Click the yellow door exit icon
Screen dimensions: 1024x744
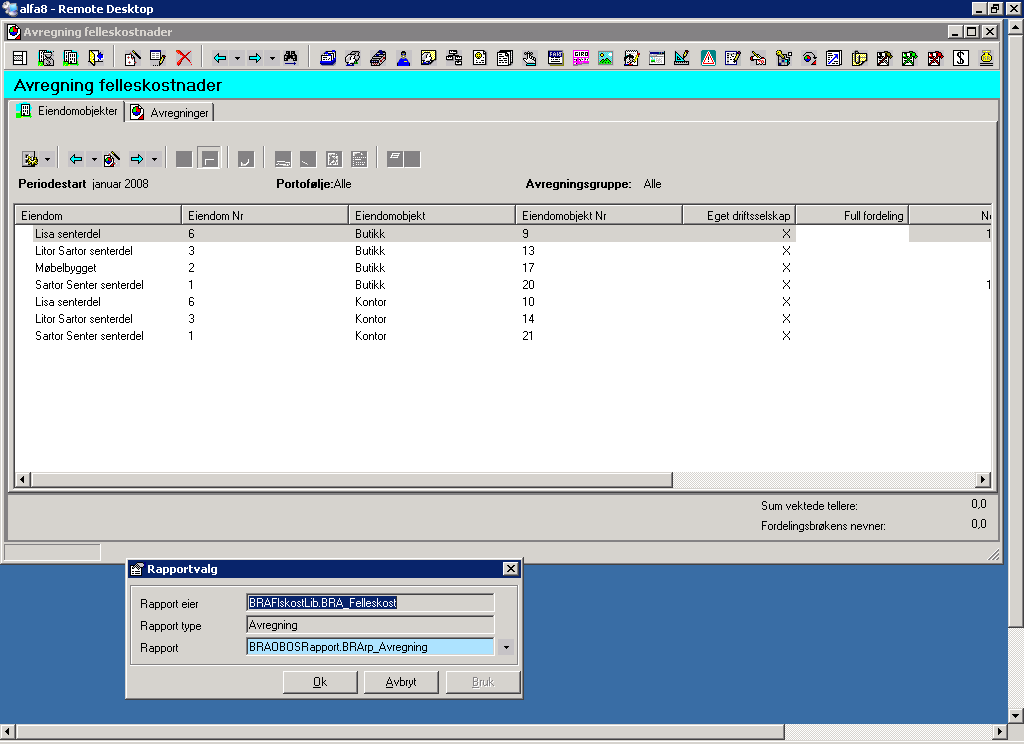point(96,58)
